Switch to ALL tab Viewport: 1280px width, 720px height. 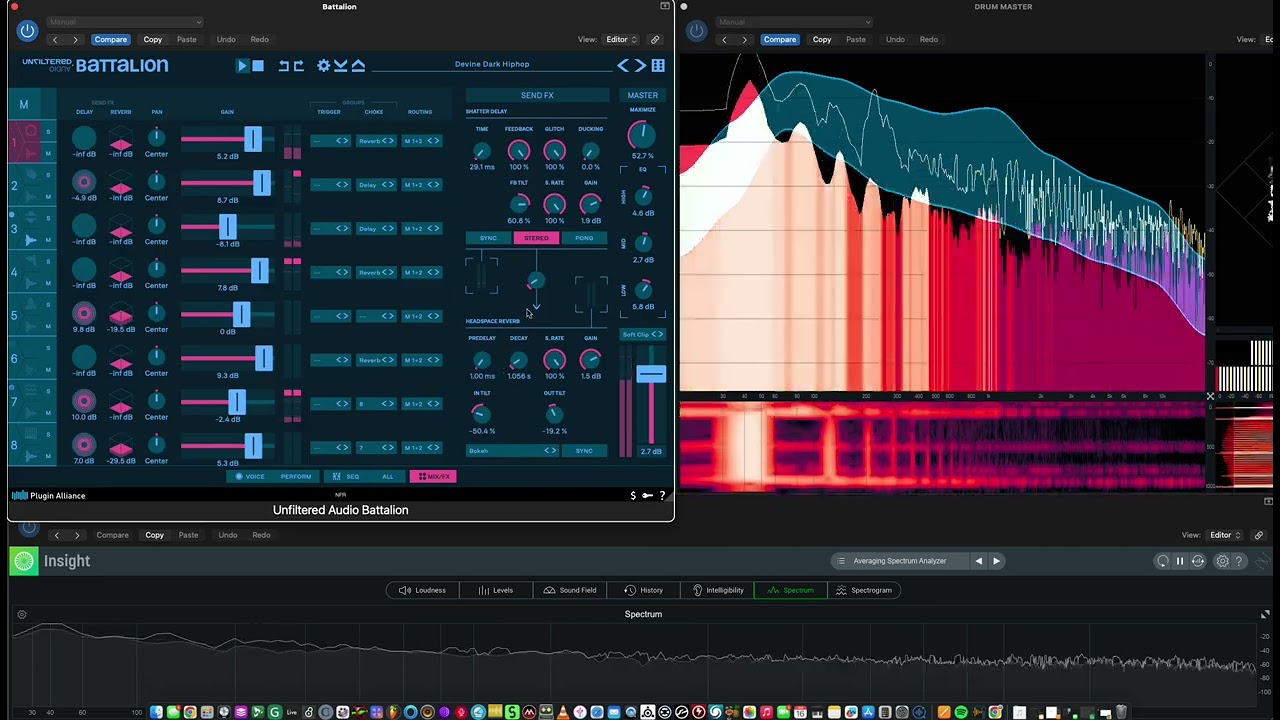pos(386,477)
